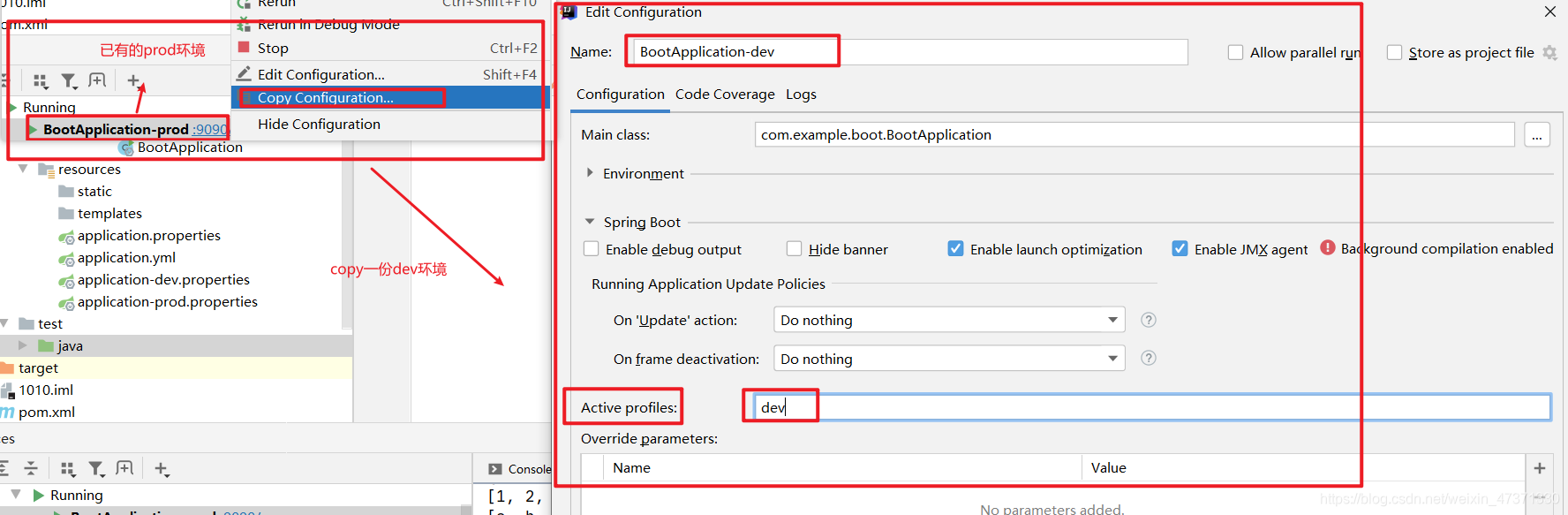Toggle Store as project file checkbox
Screen dimensions: 1568x515
[1394, 52]
